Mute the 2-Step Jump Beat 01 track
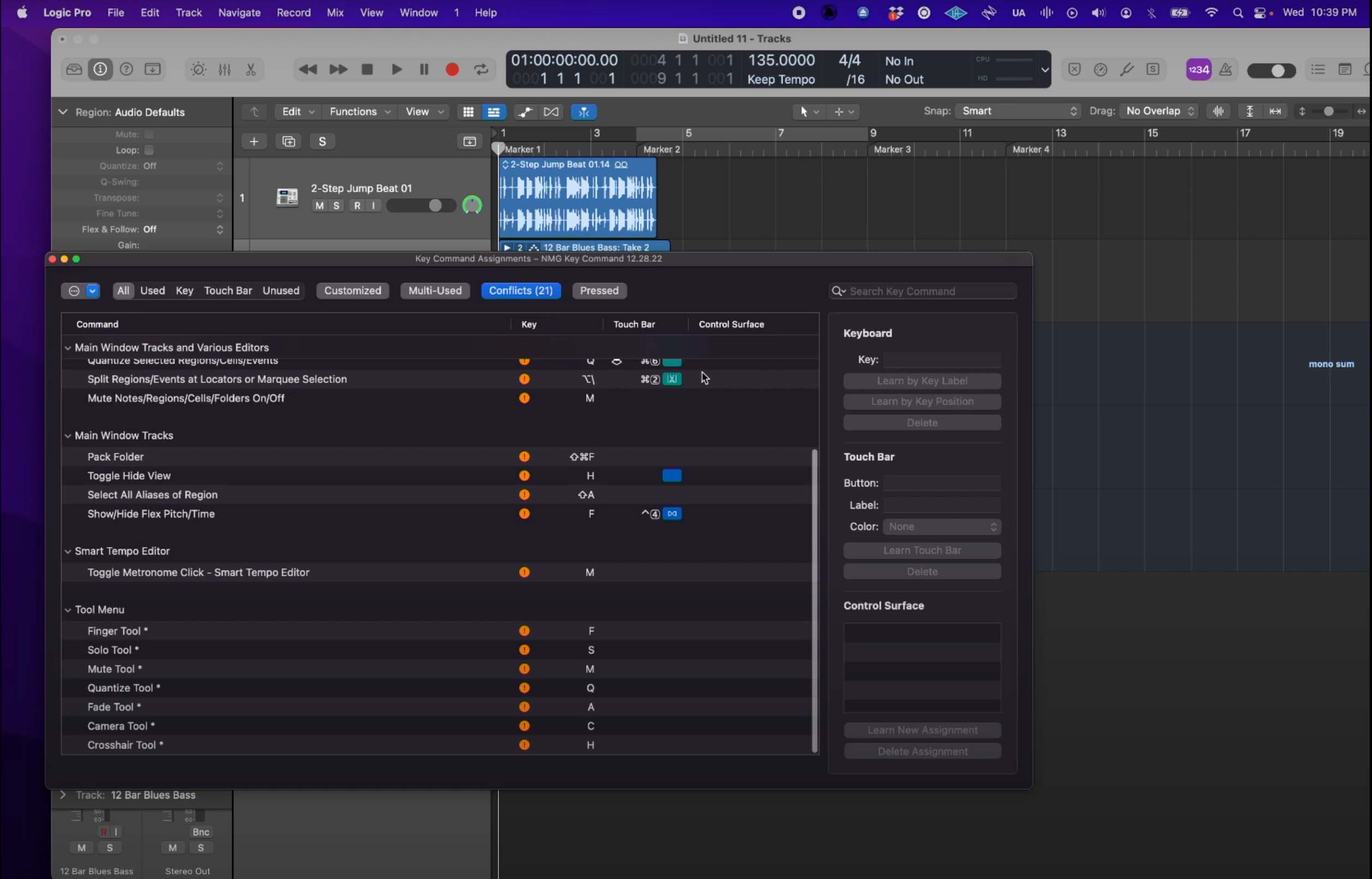Viewport: 1372px width, 879px height. [x=319, y=205]
